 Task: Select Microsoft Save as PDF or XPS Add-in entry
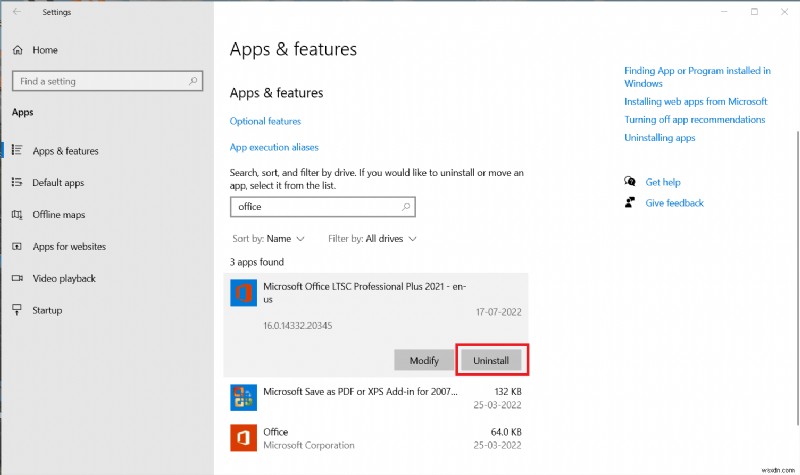pos(376,398)
